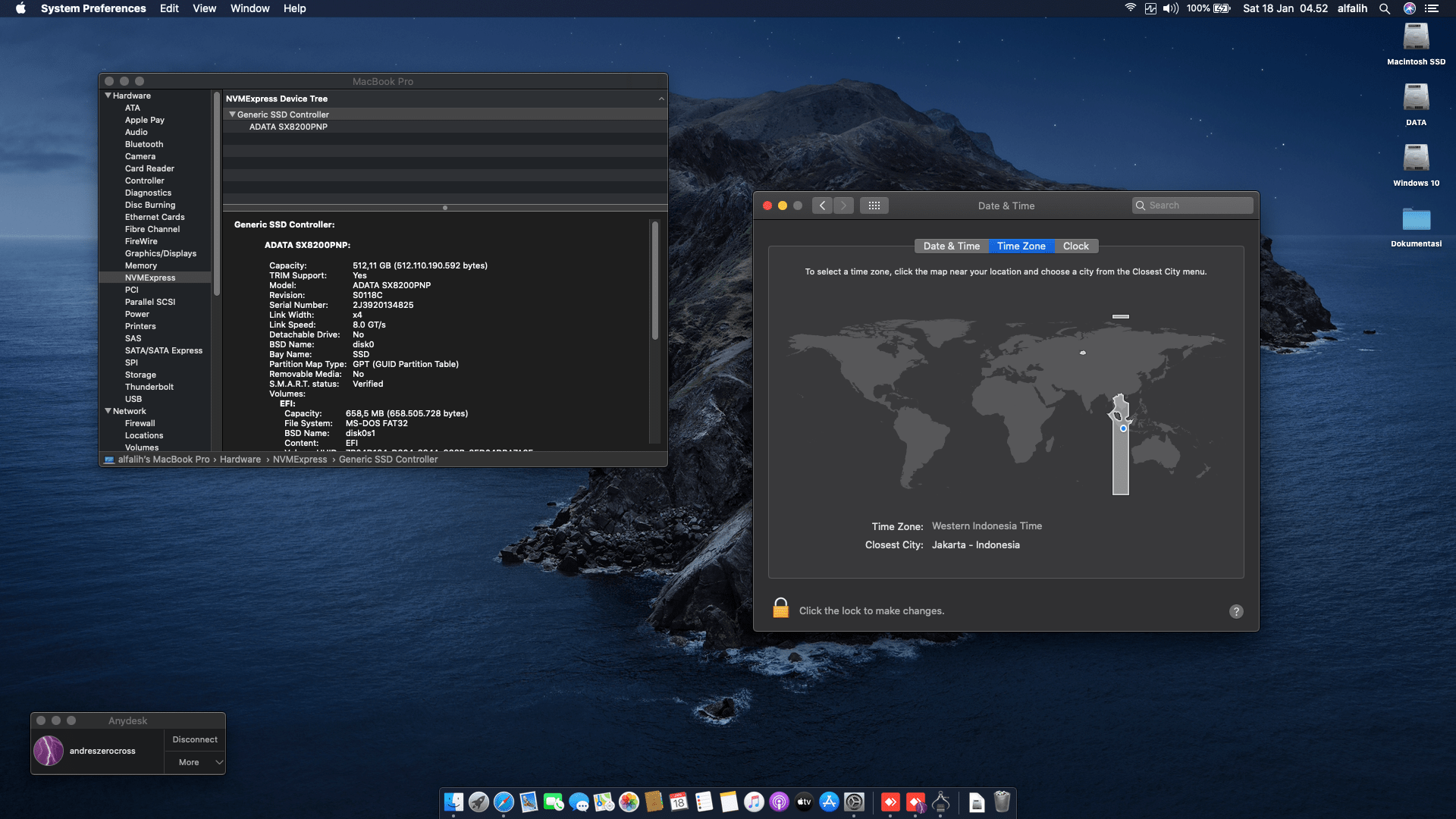Open the volume control in menu bar
Screen dimensions: 1456x819
tap(1171, 8)
